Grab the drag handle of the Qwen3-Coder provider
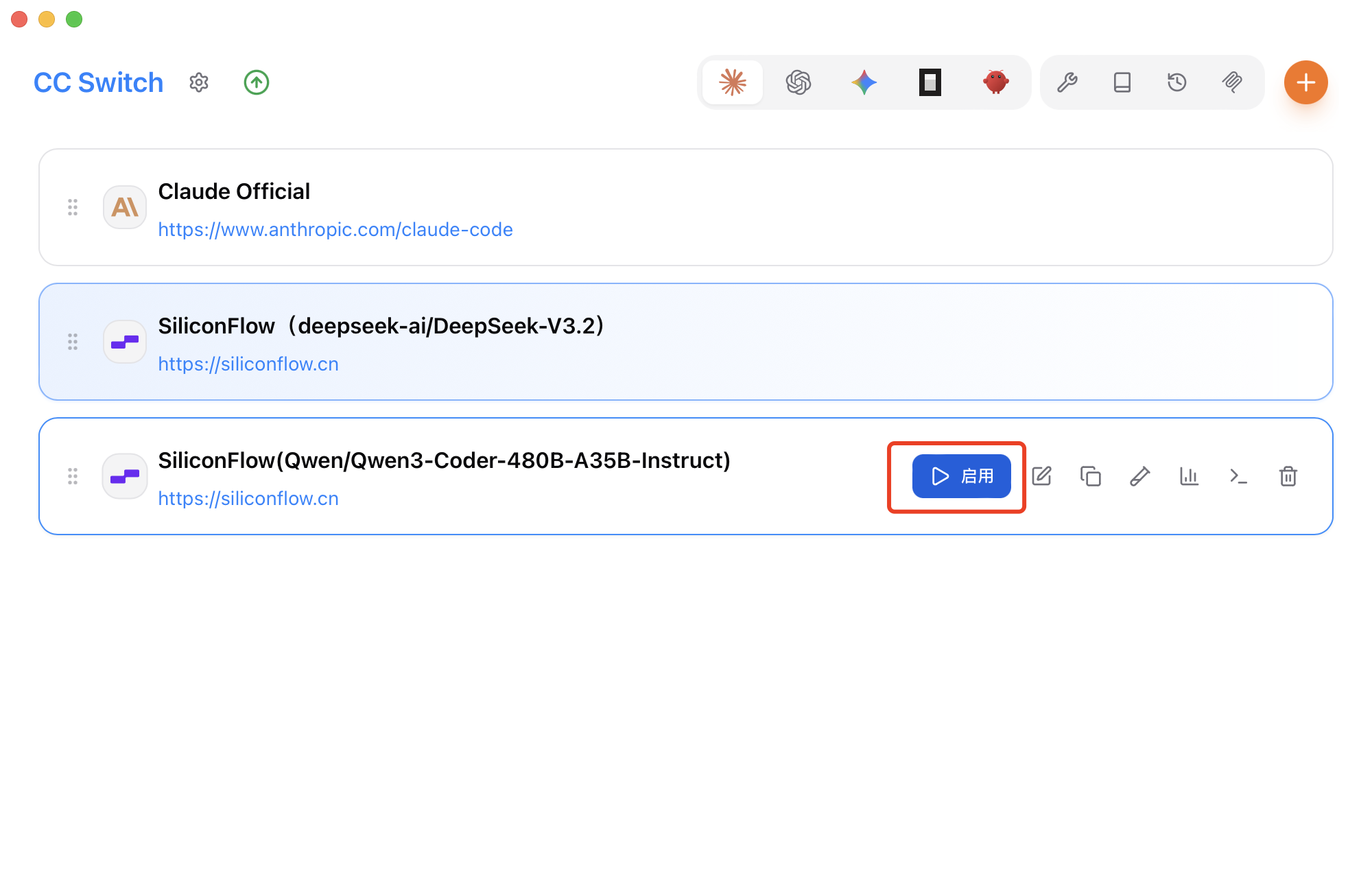 click(73, 476)
